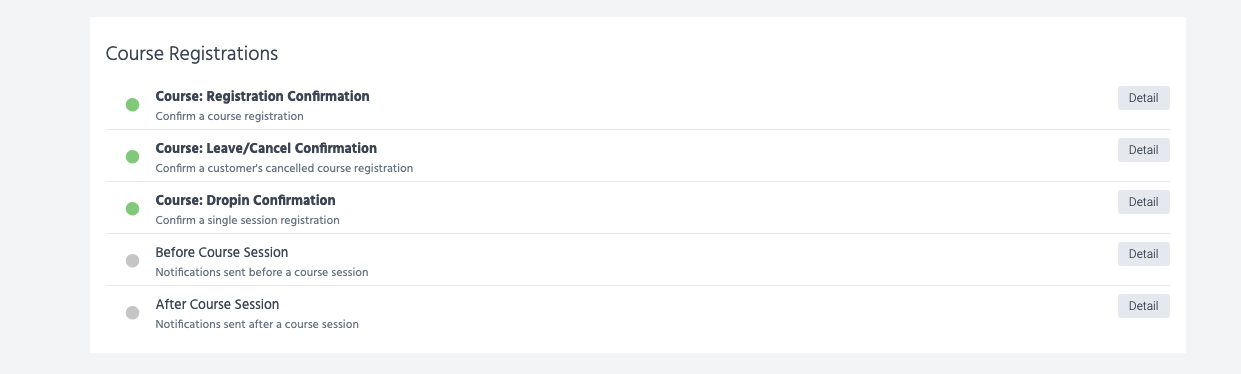The height and width of the screenshot is (374, 1241).
Task: Open Detail for Before Course Session
Action: click(x=1143, y=254)
